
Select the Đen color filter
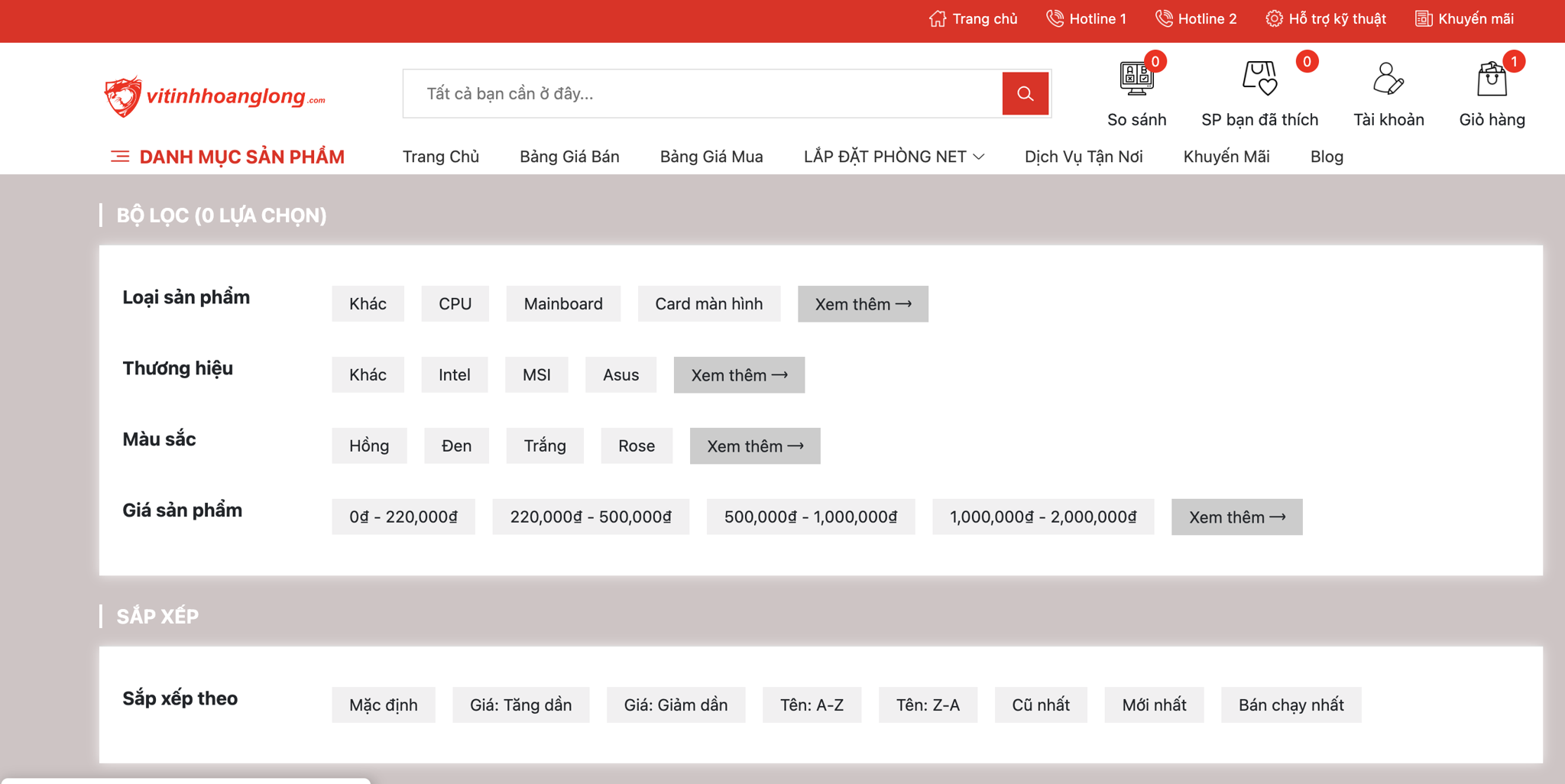pyautogui.click(x=456, y=446)
